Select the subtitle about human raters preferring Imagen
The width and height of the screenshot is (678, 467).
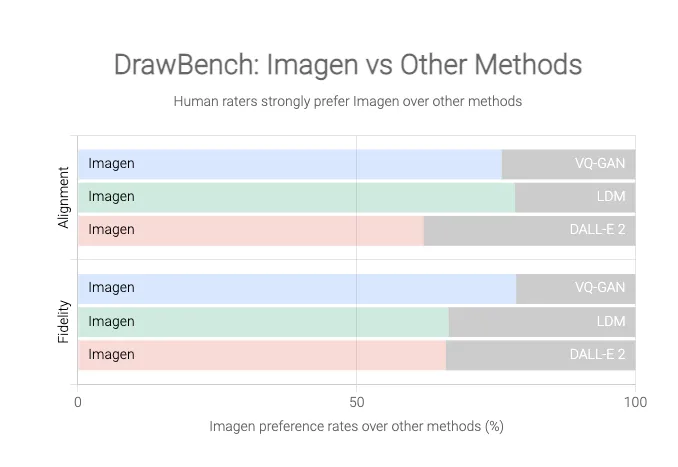(347, 101)
